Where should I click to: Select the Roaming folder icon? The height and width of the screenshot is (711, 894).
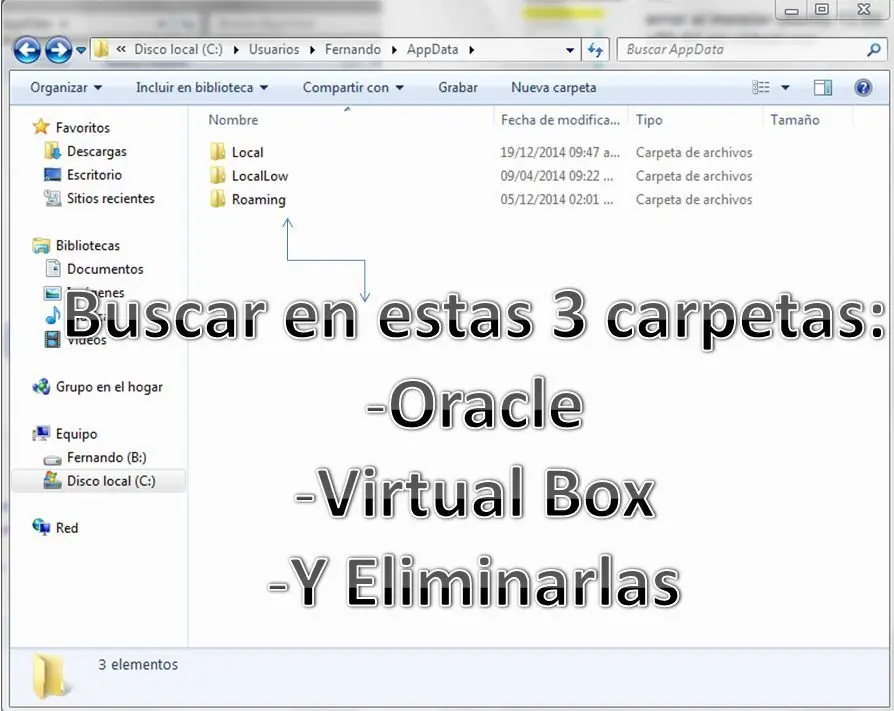click(218, 199)
